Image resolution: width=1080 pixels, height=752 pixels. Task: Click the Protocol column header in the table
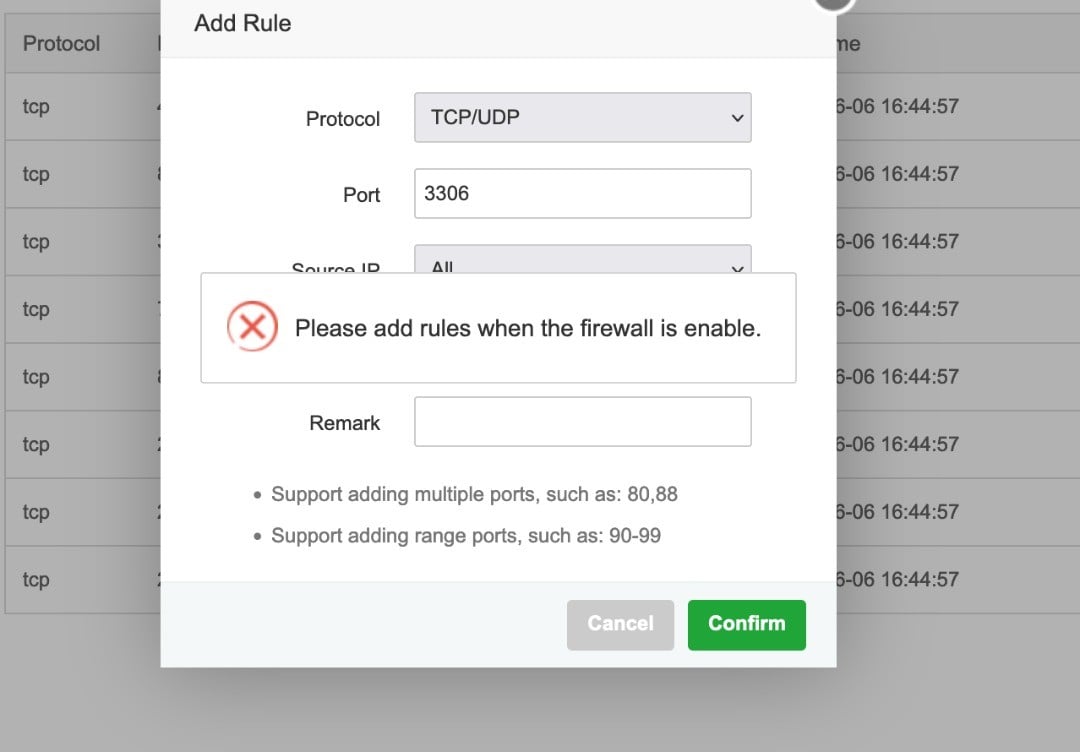point(62,44)
